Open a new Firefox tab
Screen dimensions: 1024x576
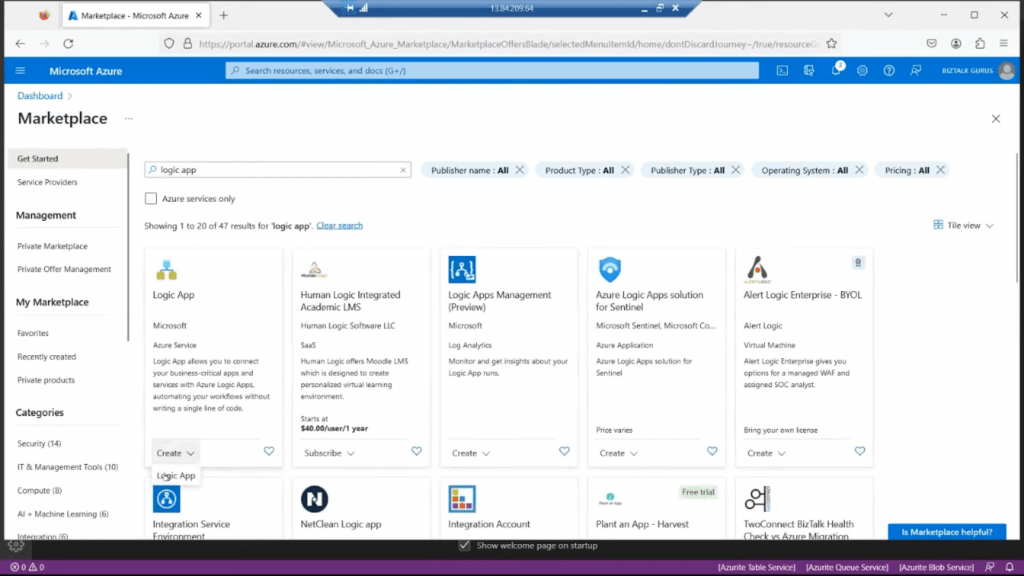click(x=224, y=15)
